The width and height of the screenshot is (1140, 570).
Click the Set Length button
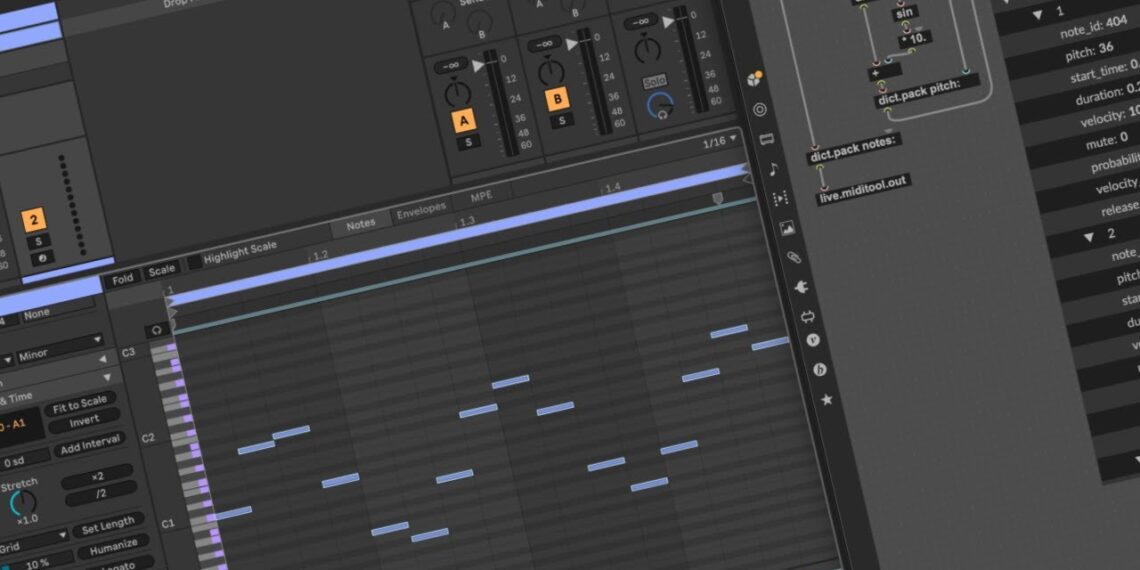click(107, 526)
